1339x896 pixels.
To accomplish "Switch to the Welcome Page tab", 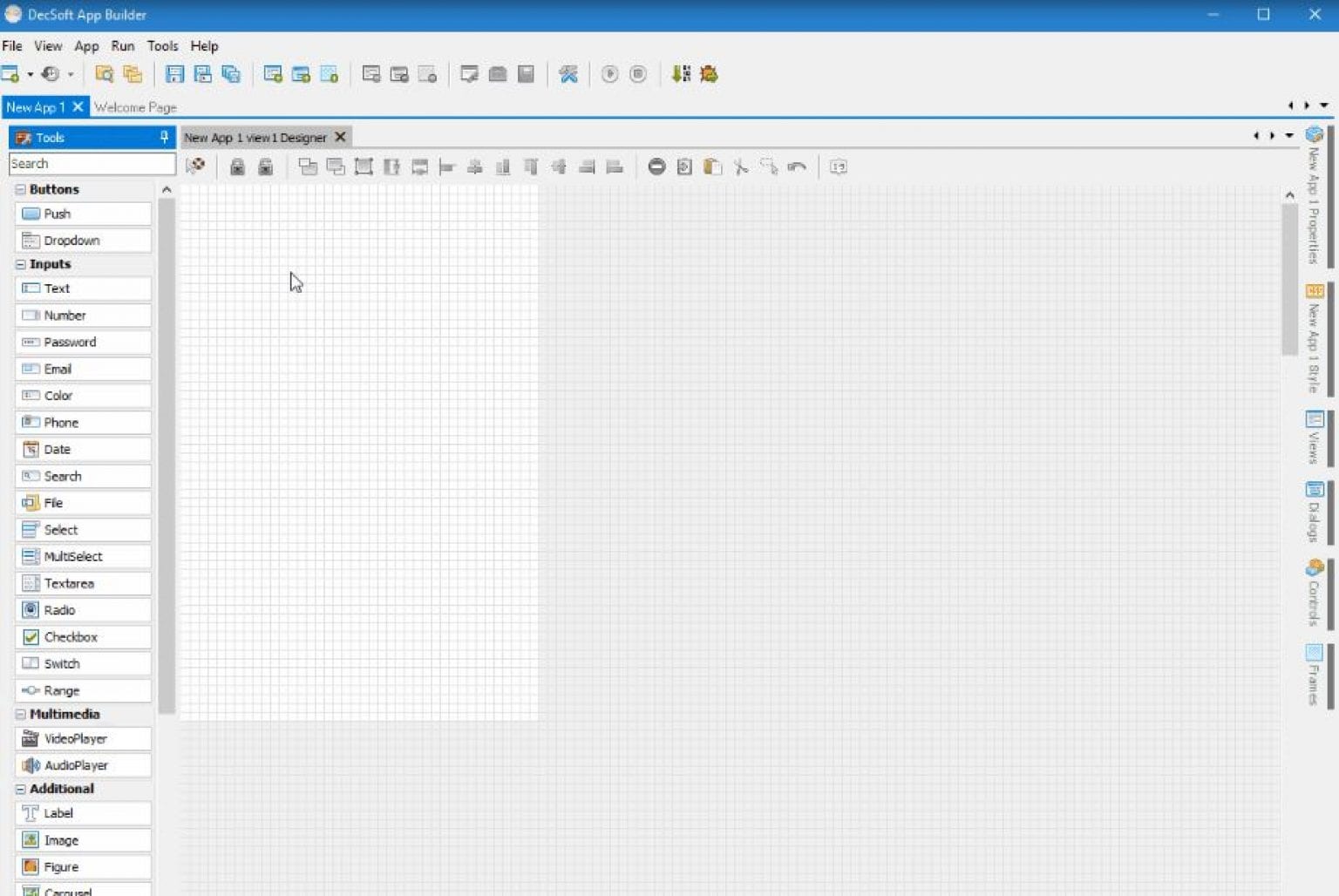I will click(x=134, y=106).
